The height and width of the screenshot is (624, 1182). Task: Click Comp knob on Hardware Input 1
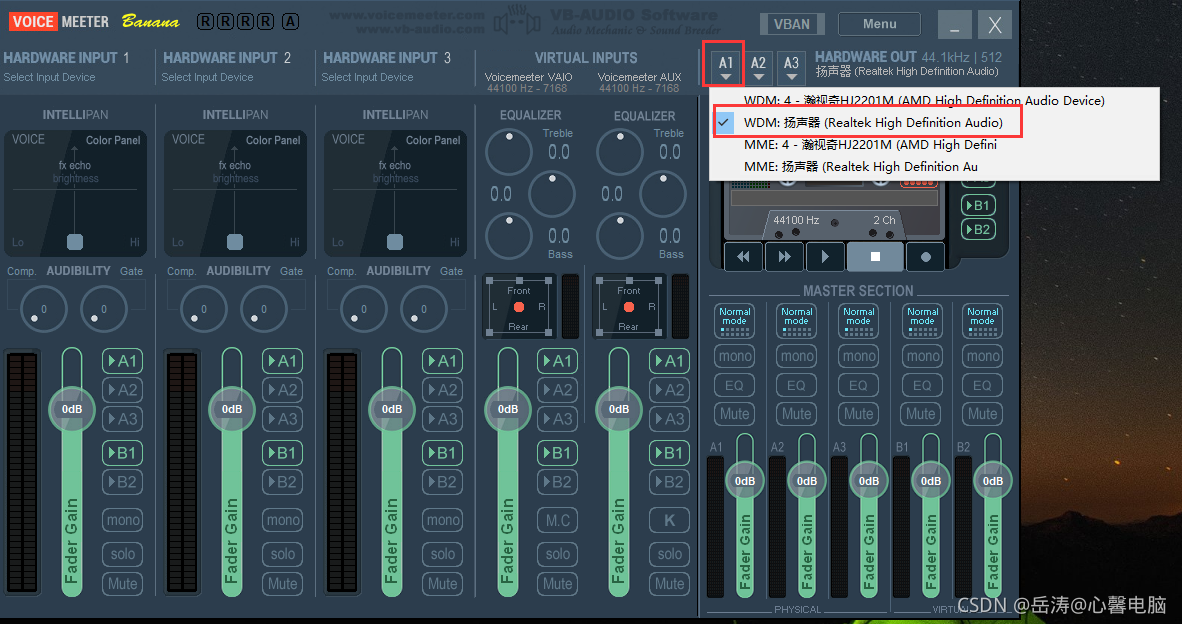point(44,309)
